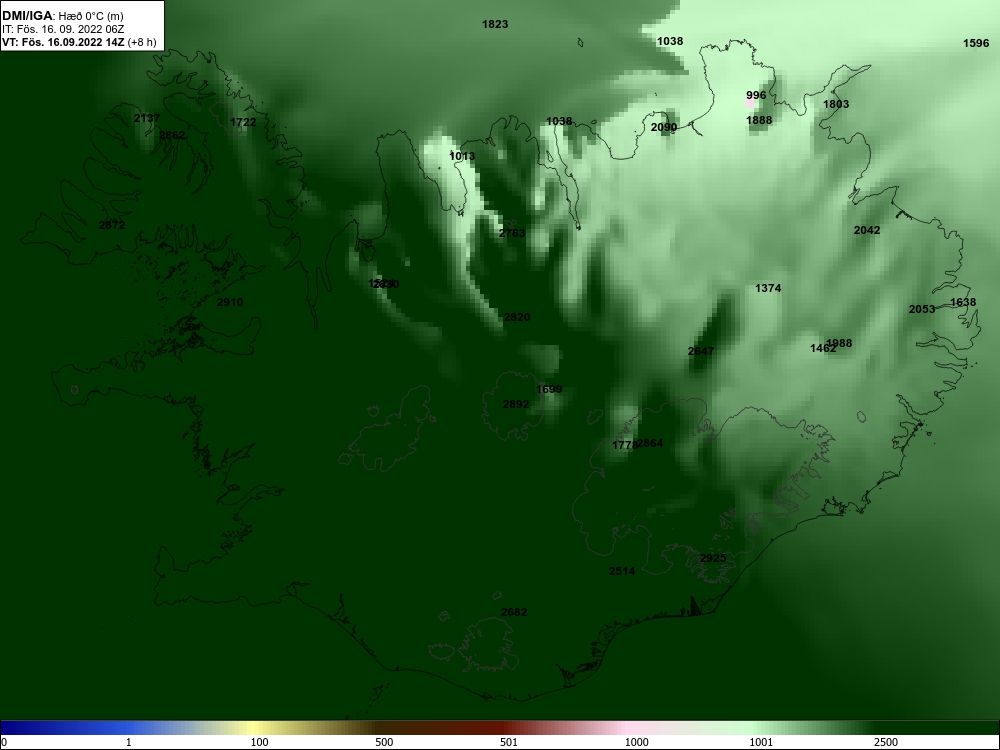The width and height of the screenshot is (1000, 750).
Task: Click the map value 996
Action: pyautogui.click(x=756, y=96)
